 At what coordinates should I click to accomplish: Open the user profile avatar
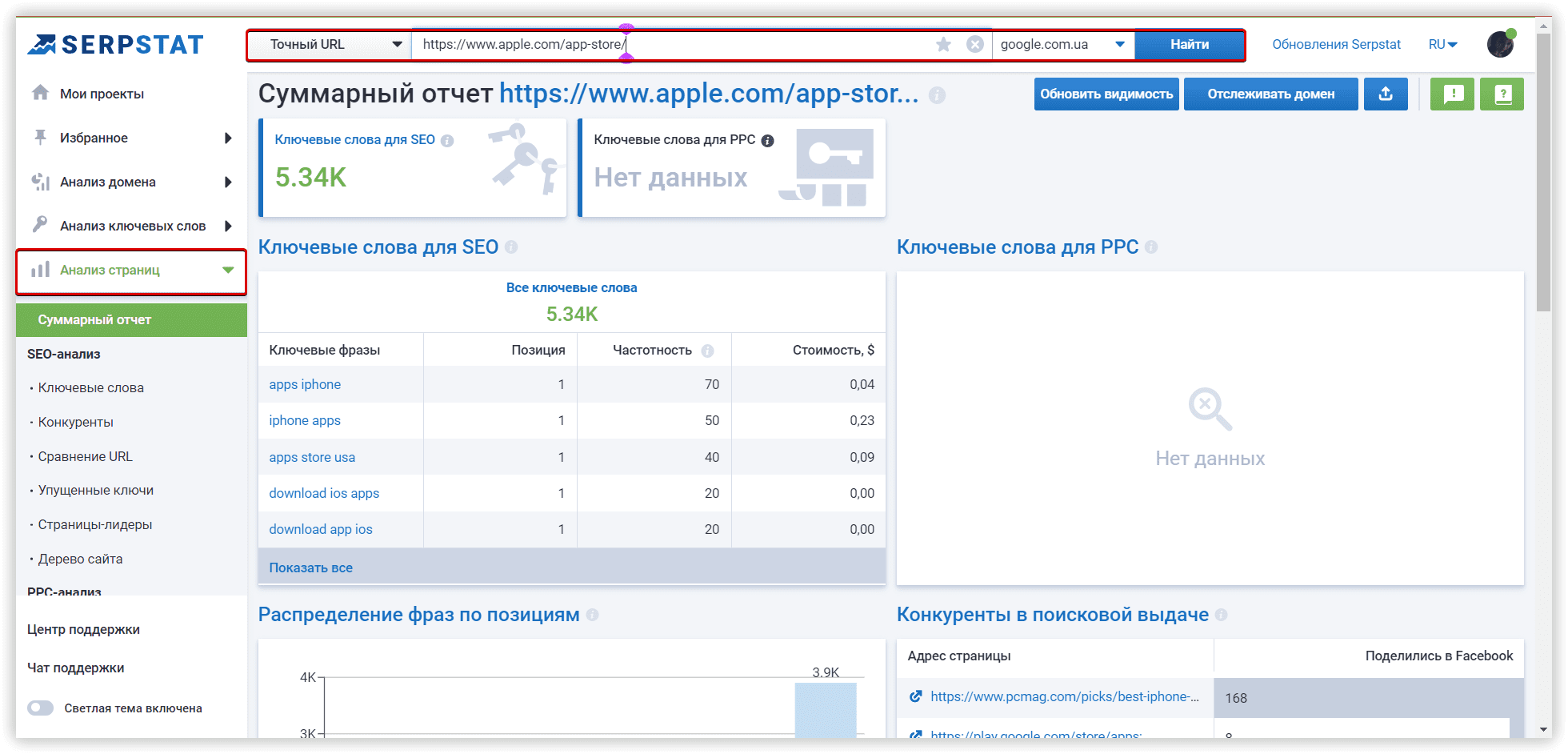[x=1501, y=44]
